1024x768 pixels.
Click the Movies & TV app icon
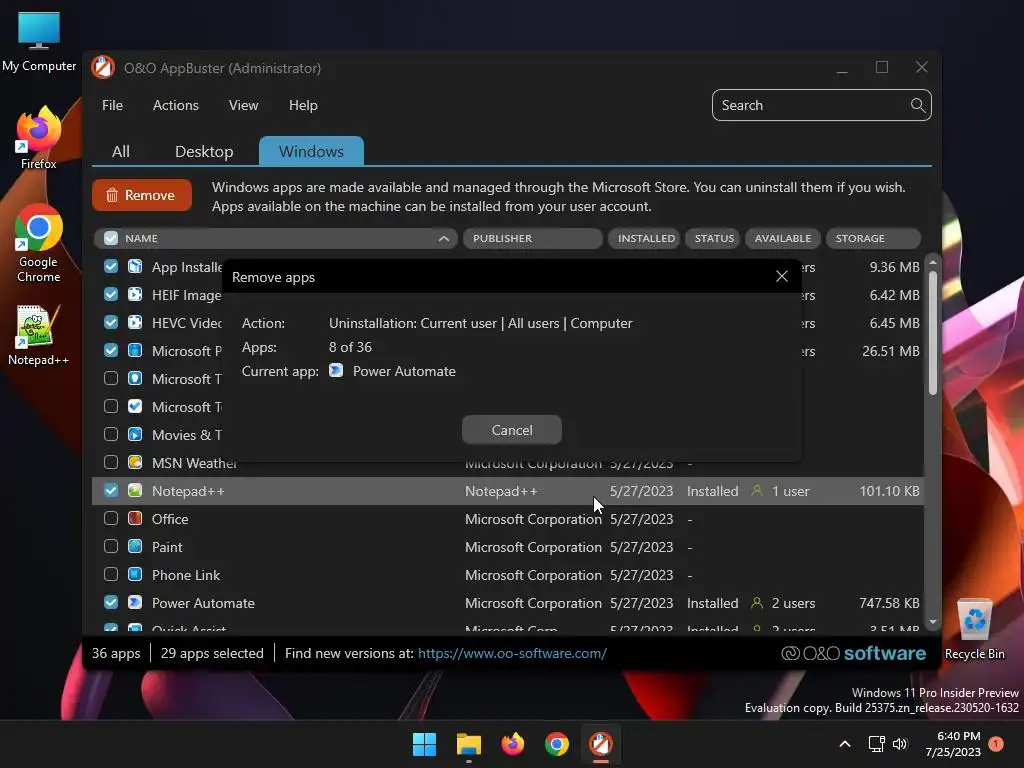coord(135,434)
